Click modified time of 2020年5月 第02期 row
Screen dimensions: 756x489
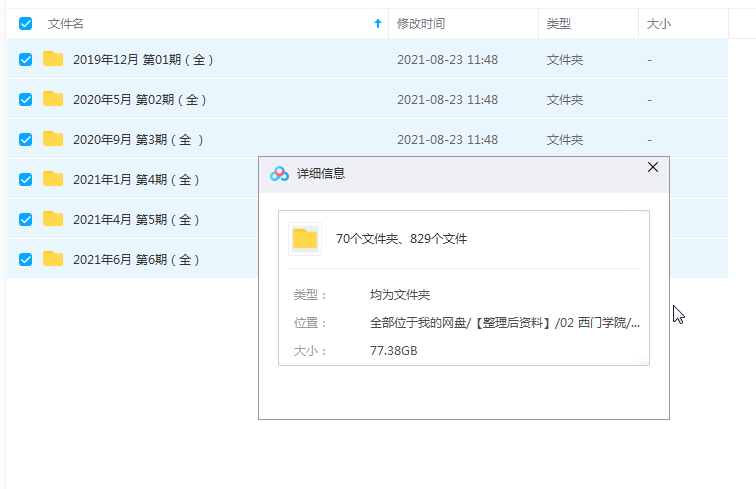(447, 100)
